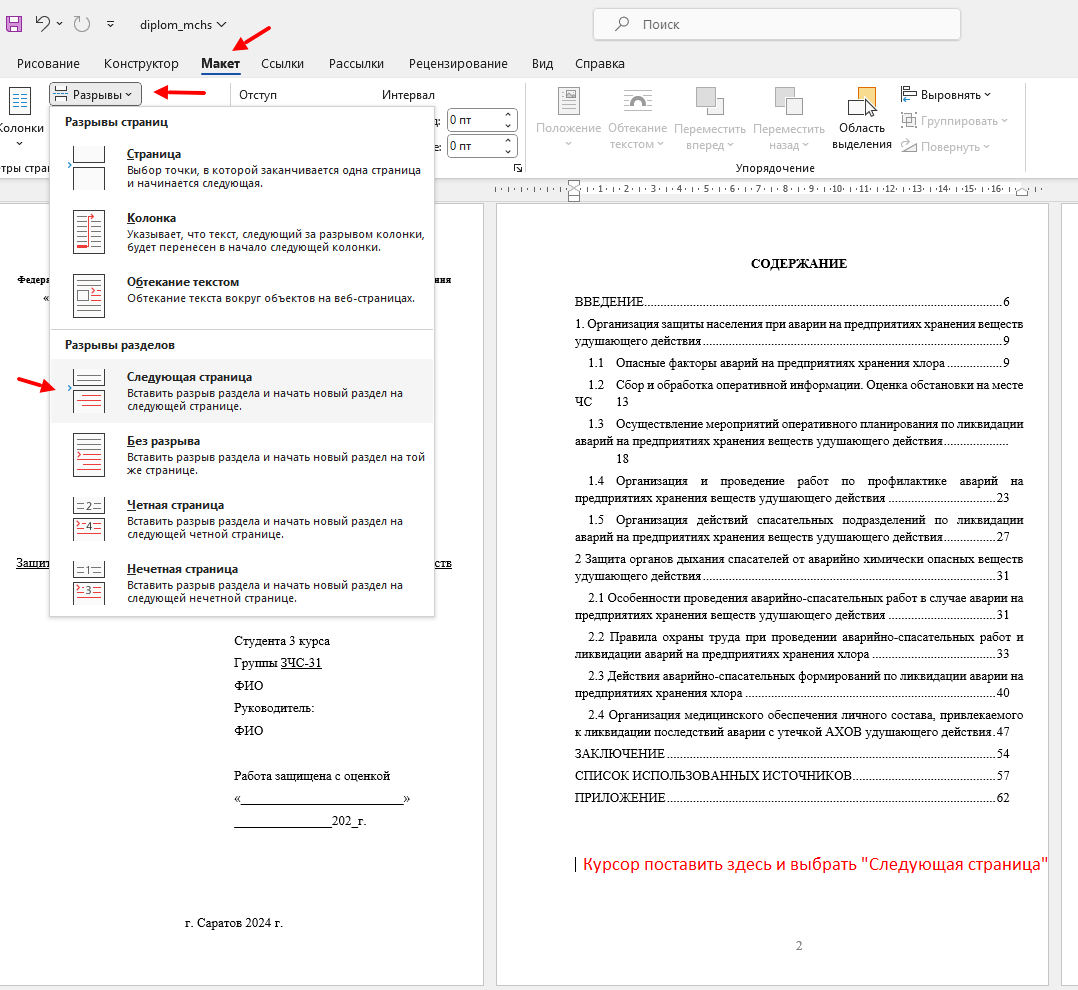Click the Без разрыва break icon
Image resolution: width=1078 pixels, height=990 pixels.
point(89,454)
